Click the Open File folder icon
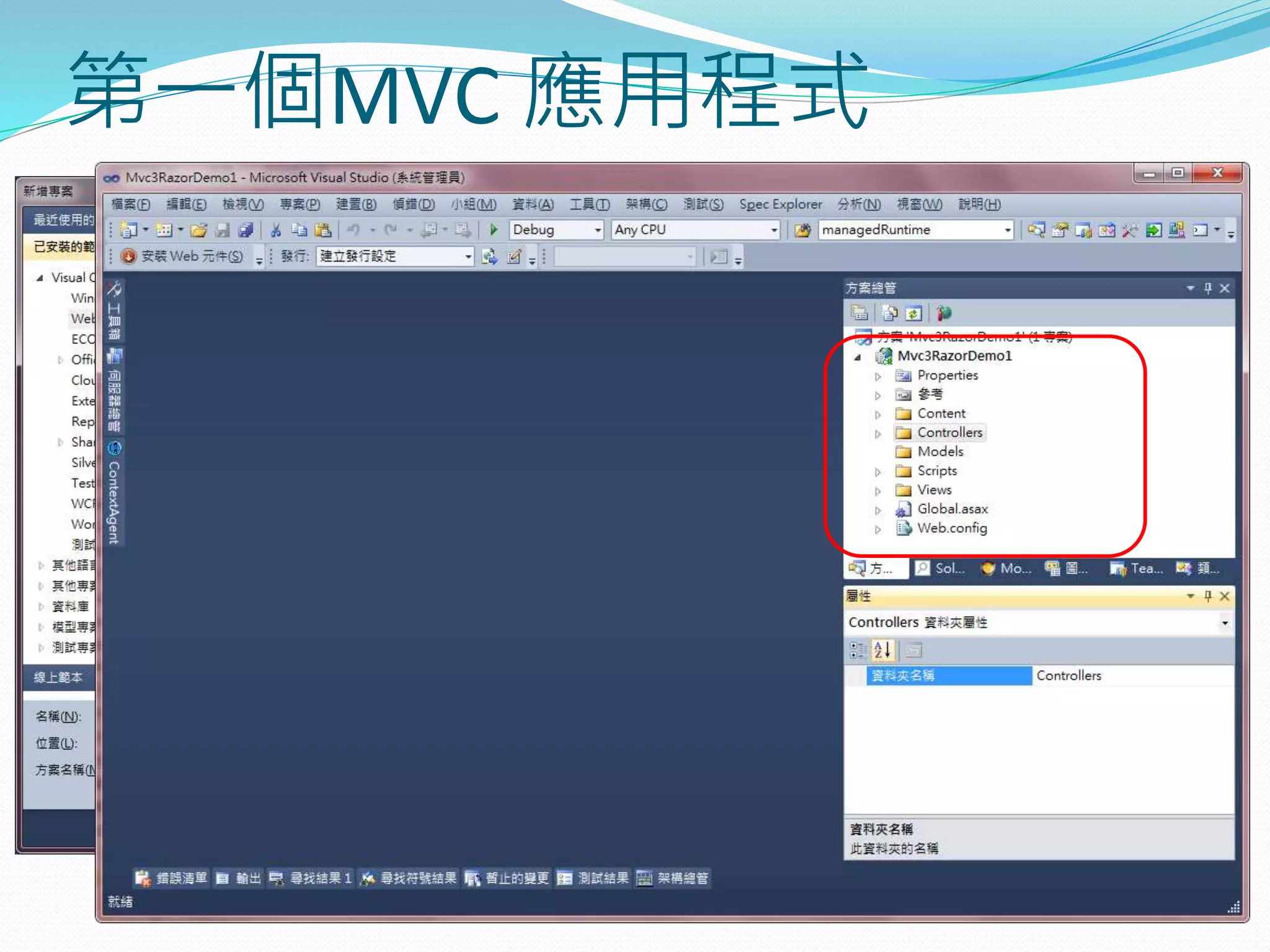The image size is (1270, 952). pyautogui.click(x=198, y=230)
